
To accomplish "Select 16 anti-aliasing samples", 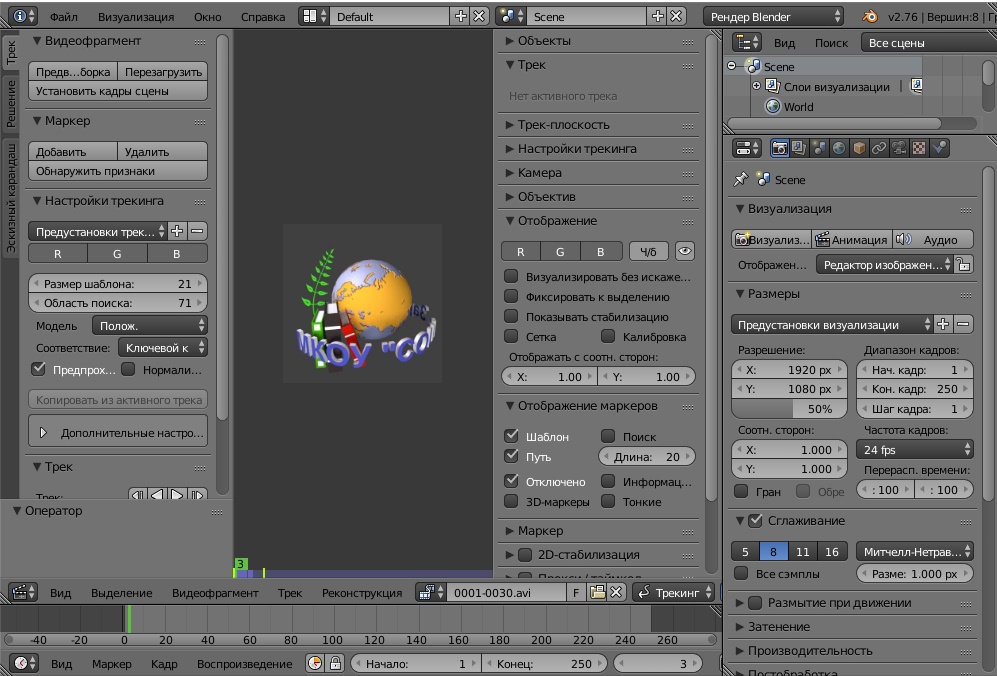I will pos(832,551).
